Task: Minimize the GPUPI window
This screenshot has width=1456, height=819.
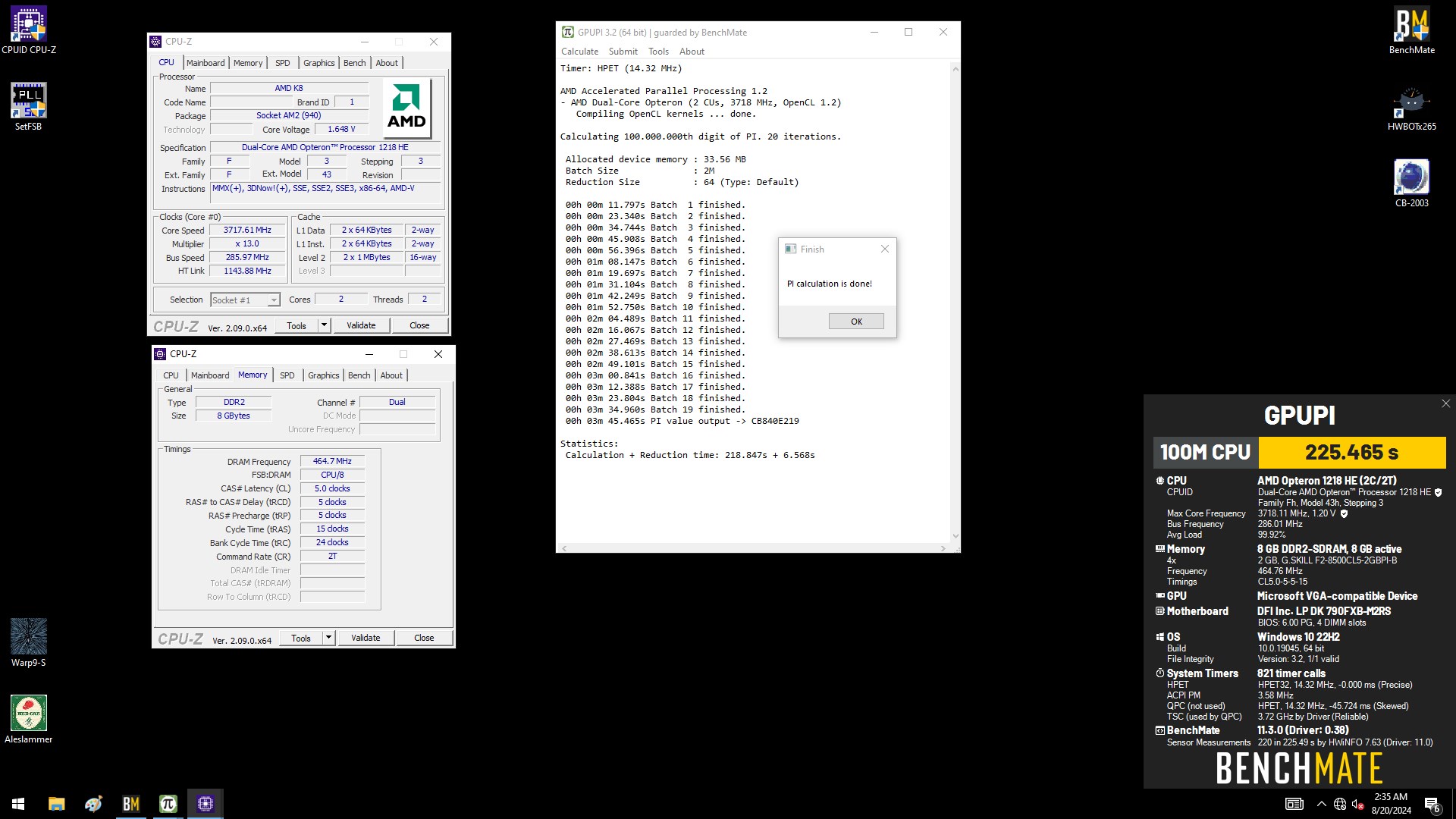Action: [874, 32]
